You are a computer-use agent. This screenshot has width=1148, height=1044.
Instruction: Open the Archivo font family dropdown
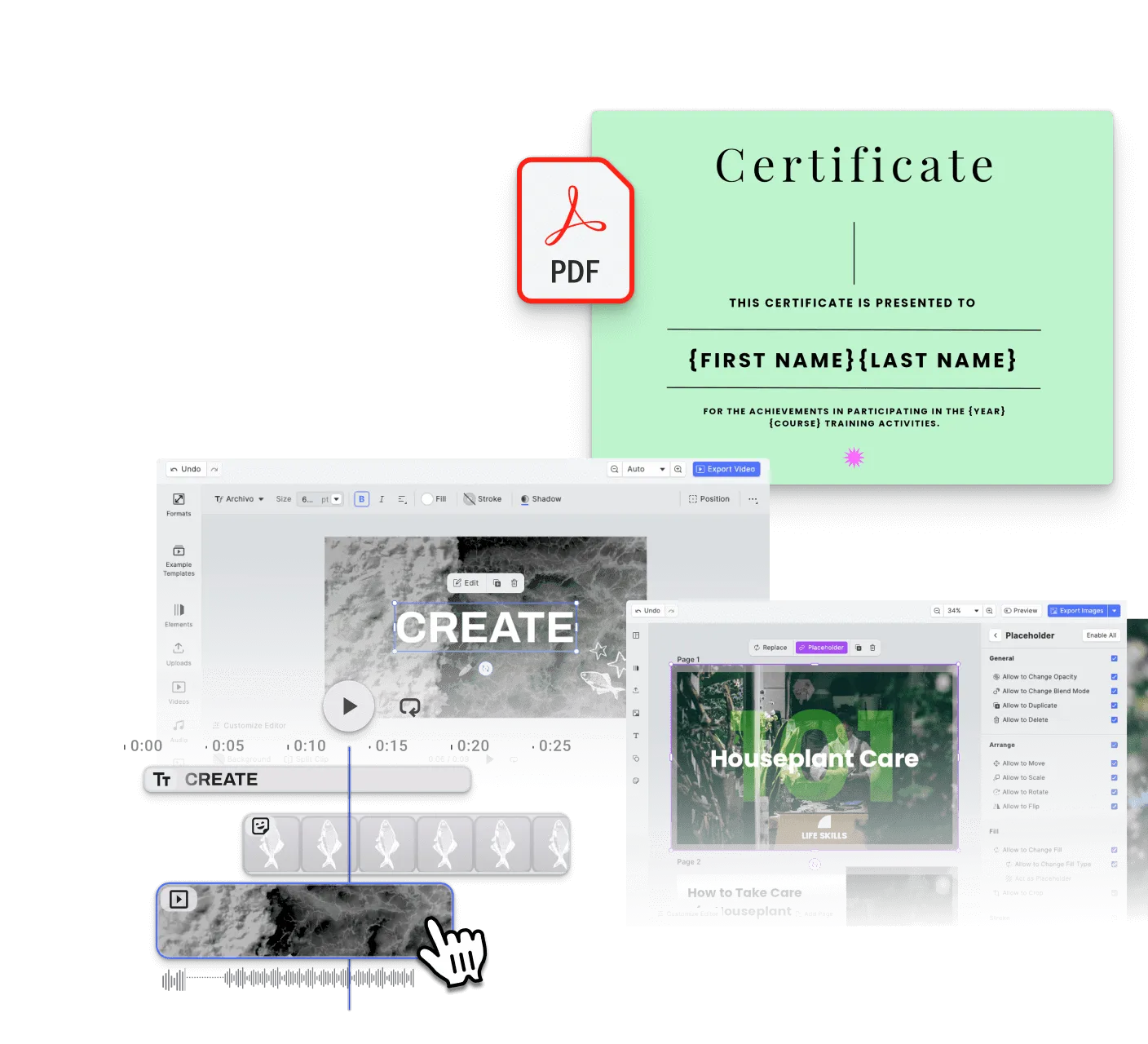coord(240,499)
